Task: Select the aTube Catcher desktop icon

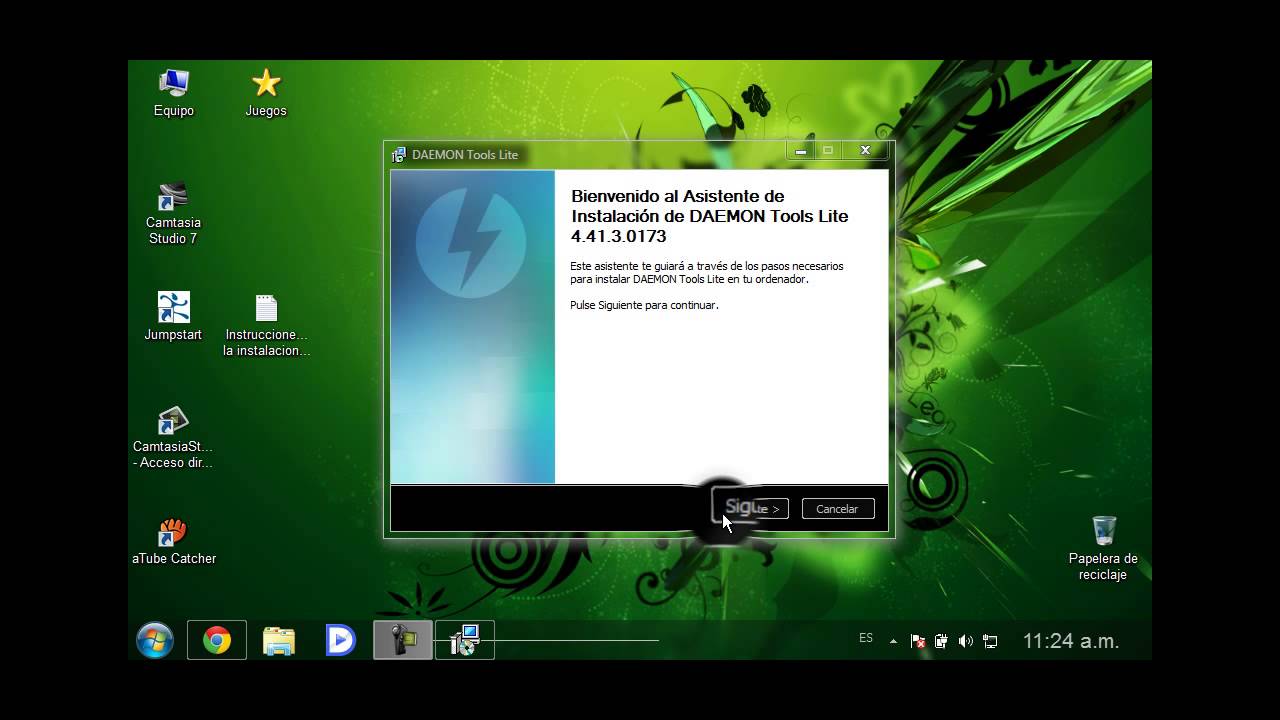Action: (174, 541)
